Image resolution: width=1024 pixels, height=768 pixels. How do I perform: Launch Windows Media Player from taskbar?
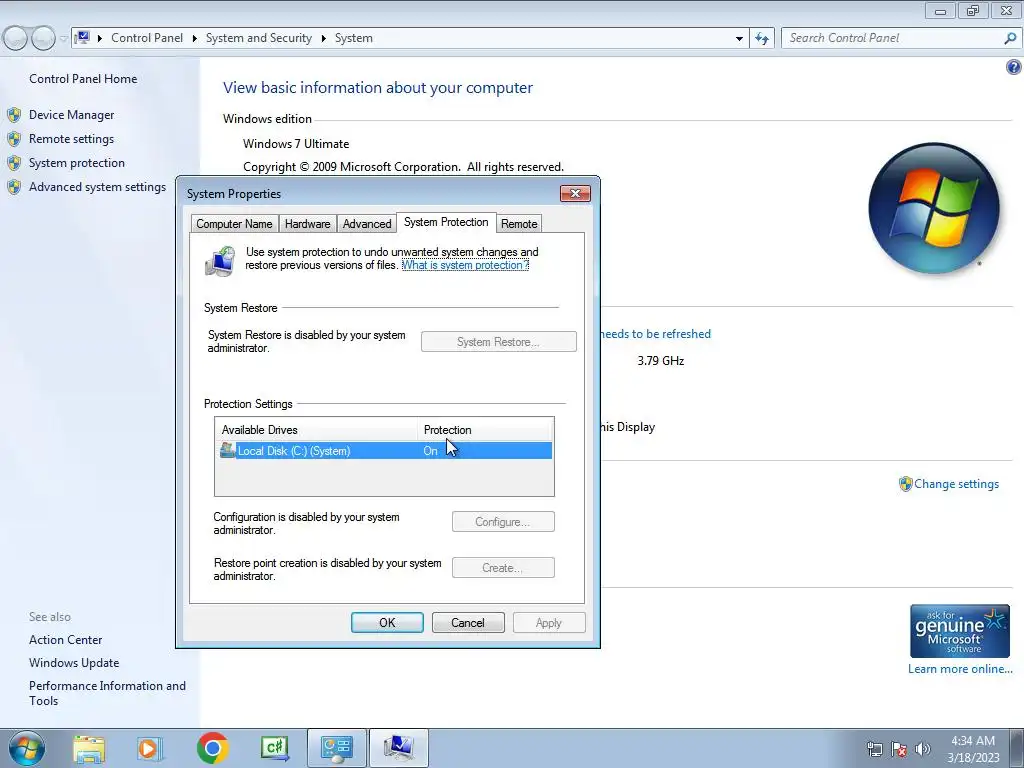pos(149,749)
